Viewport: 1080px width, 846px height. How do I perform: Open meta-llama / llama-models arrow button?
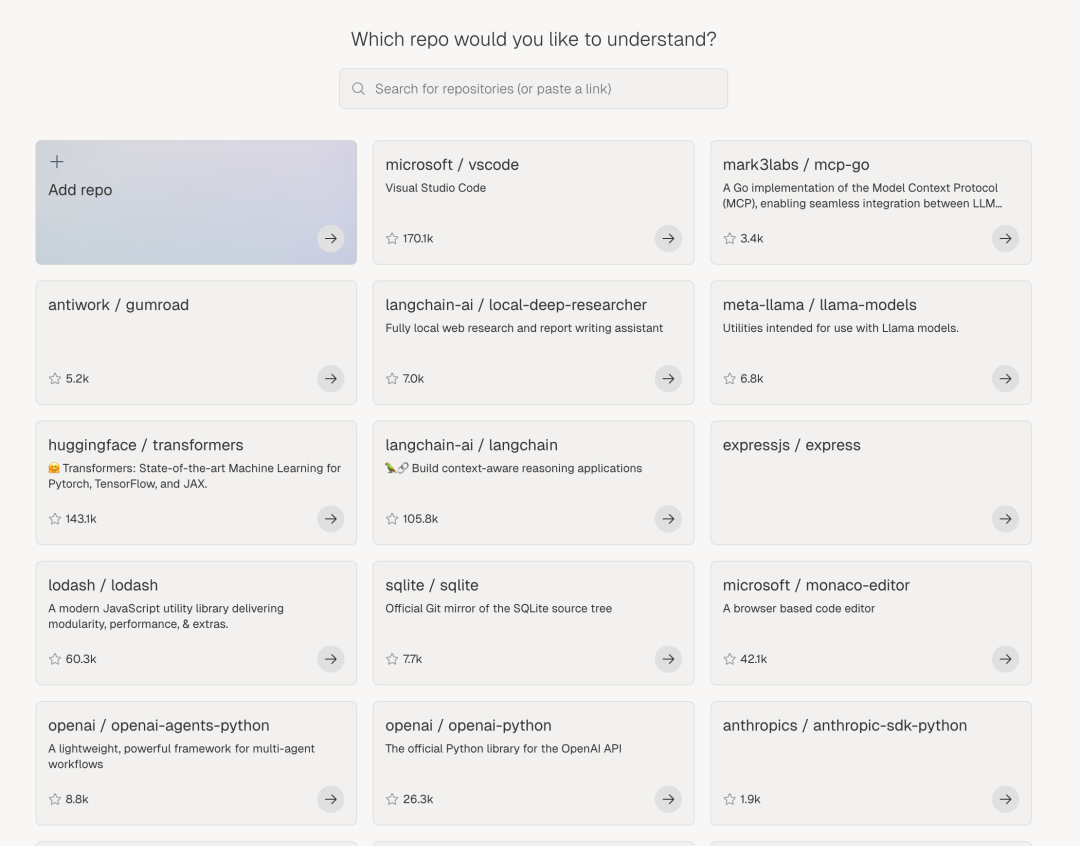click(1006, 378)
